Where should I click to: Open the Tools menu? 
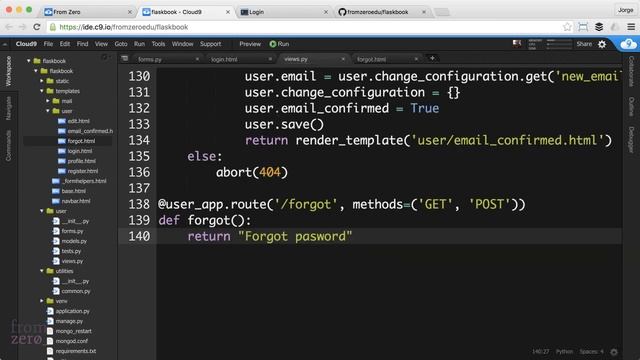[158, 44]
